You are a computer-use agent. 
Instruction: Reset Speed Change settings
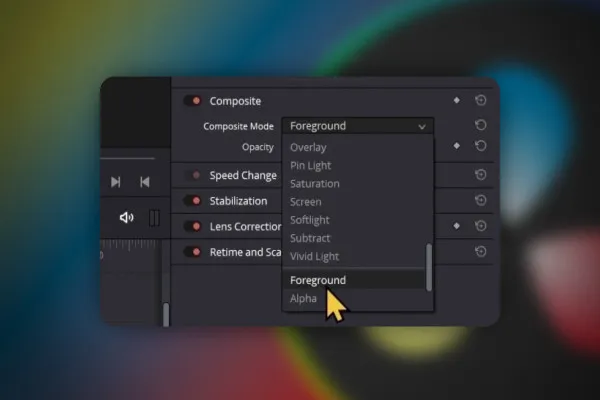click(x=481, y=175)
